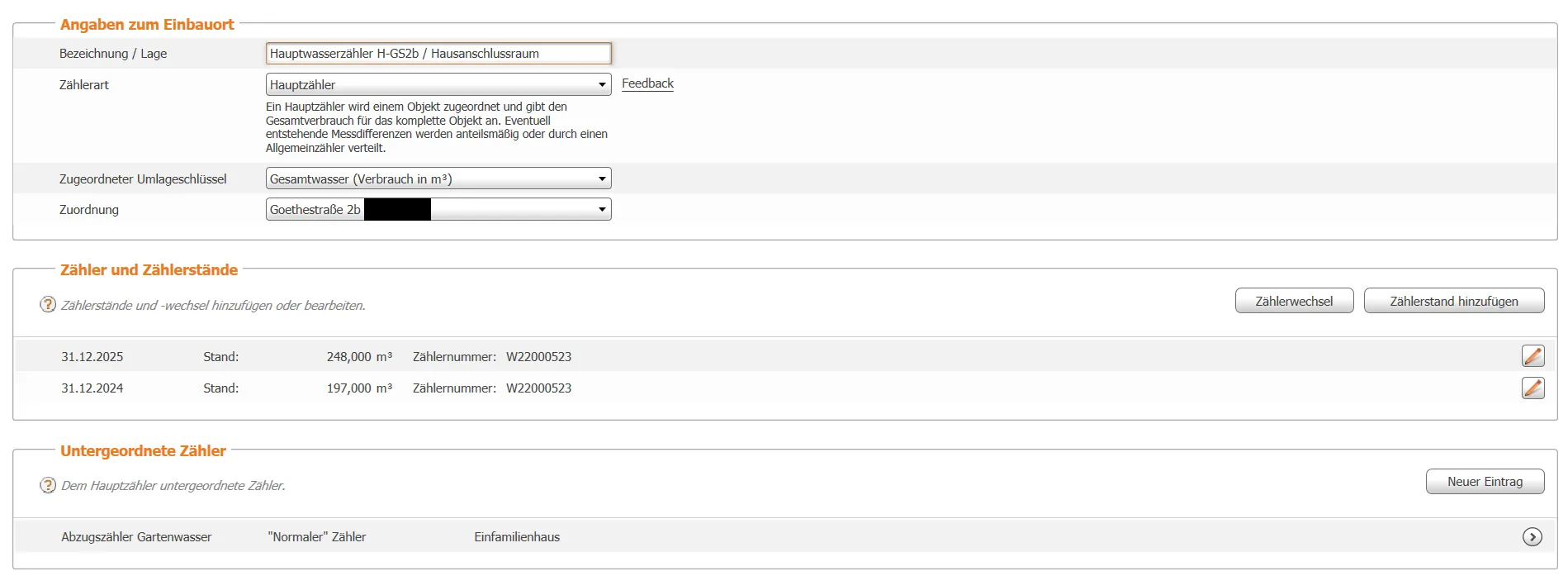Click the 197,000 m³ reading value

358,388
